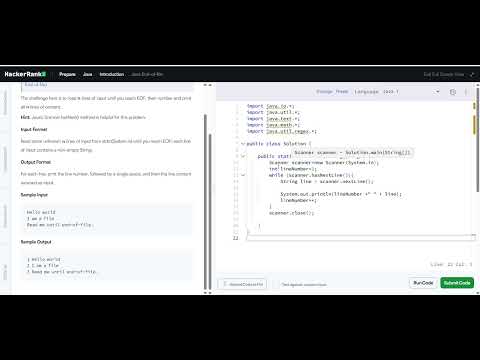480x360 pixels.
Task: Click the exit full screen arrow icon
Action: pyautogui.click(x=472, y=74)
